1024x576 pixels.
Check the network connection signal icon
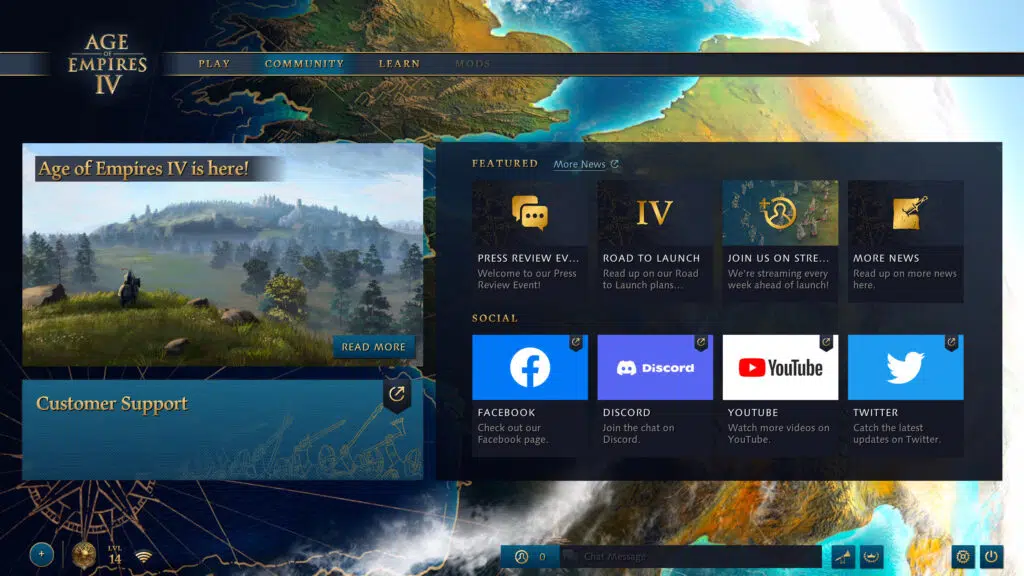point(144,556)
